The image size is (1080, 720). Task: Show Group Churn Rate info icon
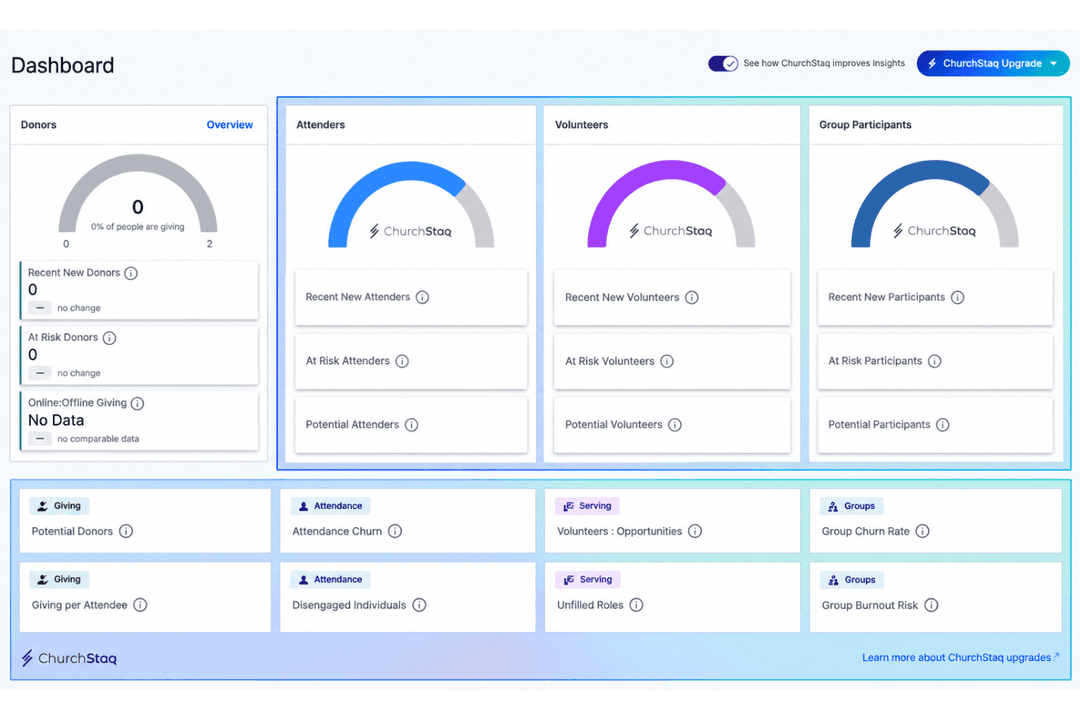[922, 531]
